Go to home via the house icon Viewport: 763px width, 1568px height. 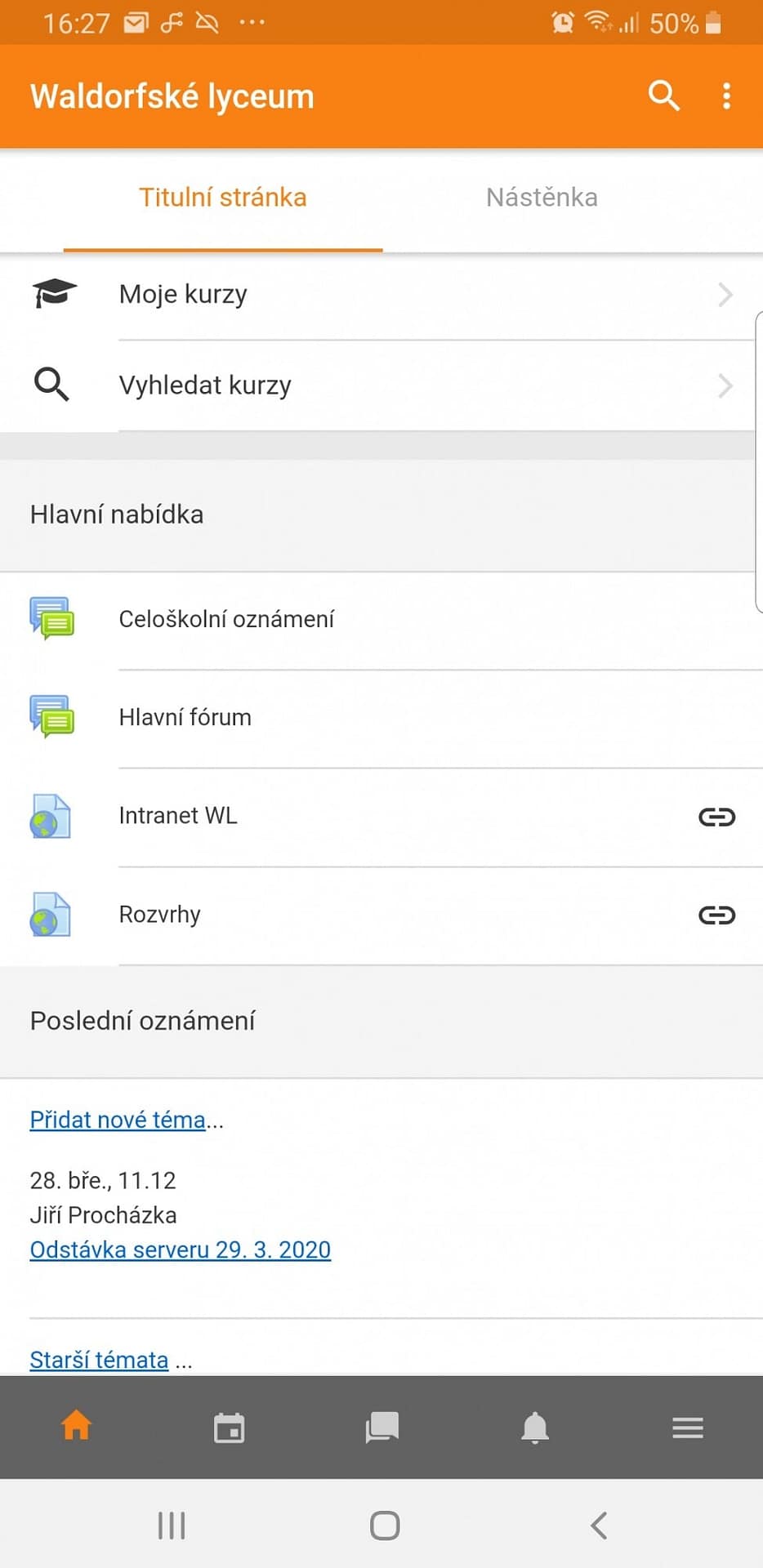point(76,1426)
